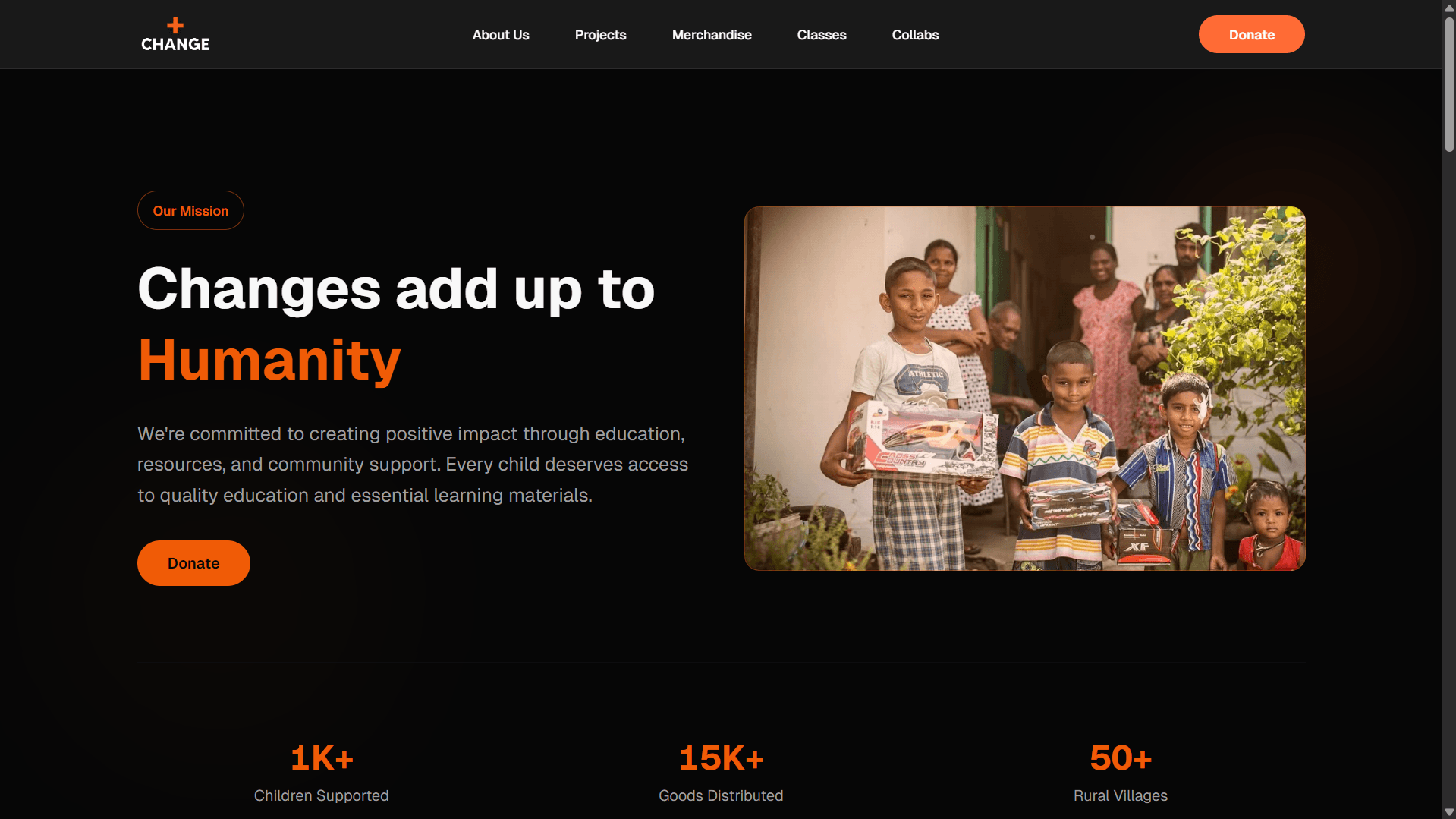
Task: Click the Changes add up to heading
Action: coord(396,289)
